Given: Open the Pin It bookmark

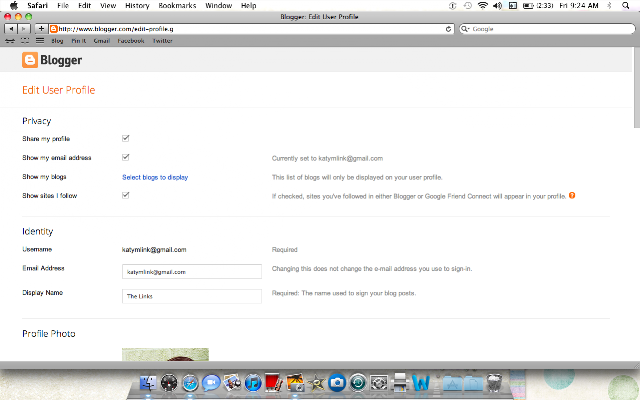Looking at the screenshot, I should (79, 41).
